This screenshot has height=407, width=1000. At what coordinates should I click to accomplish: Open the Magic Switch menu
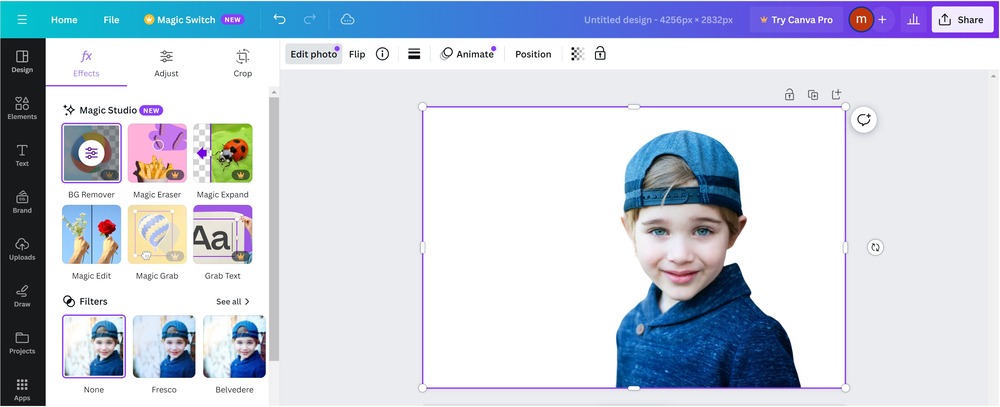[193, 19]
